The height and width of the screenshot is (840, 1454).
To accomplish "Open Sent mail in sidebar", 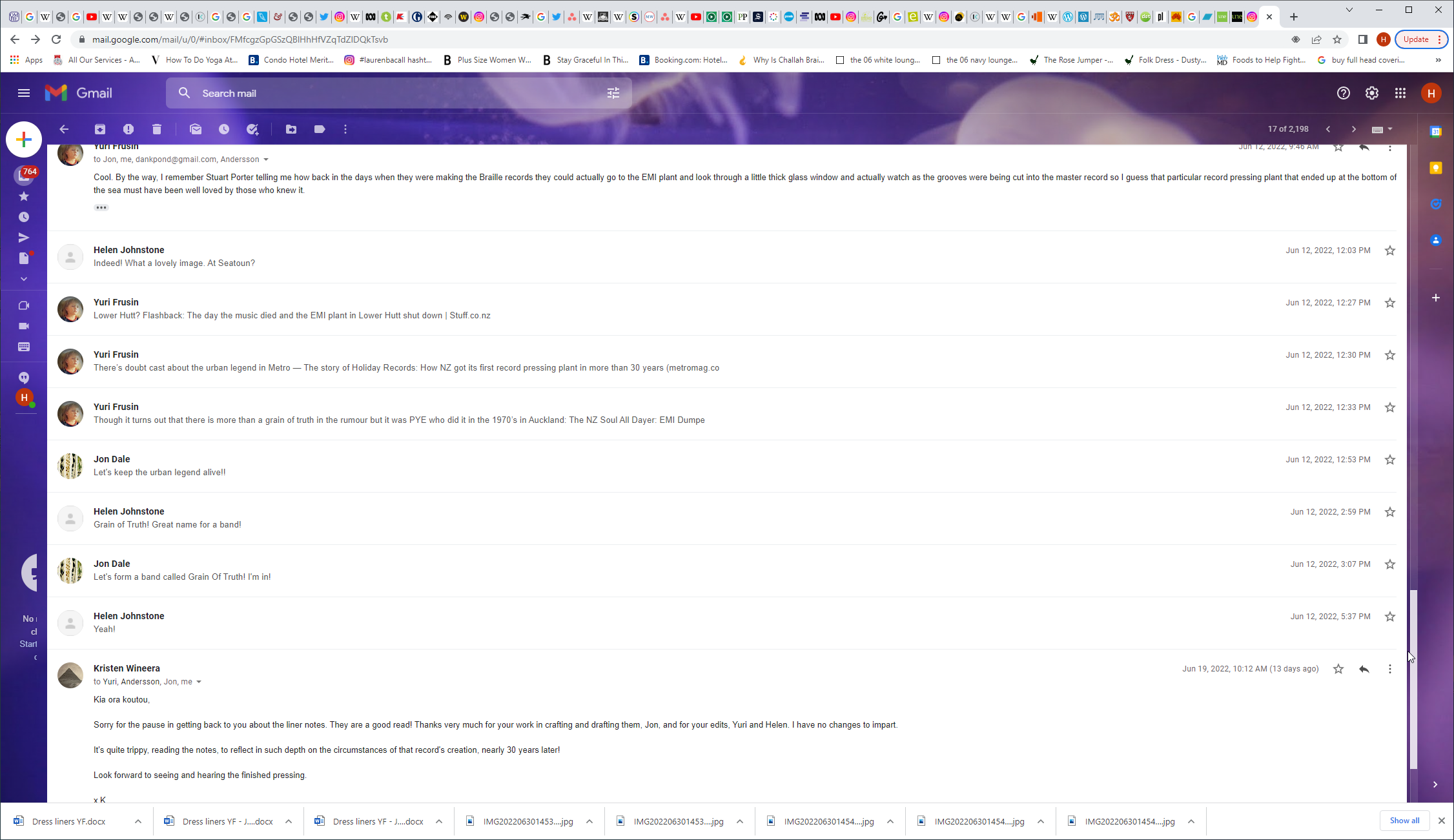I will click(24, 238).
